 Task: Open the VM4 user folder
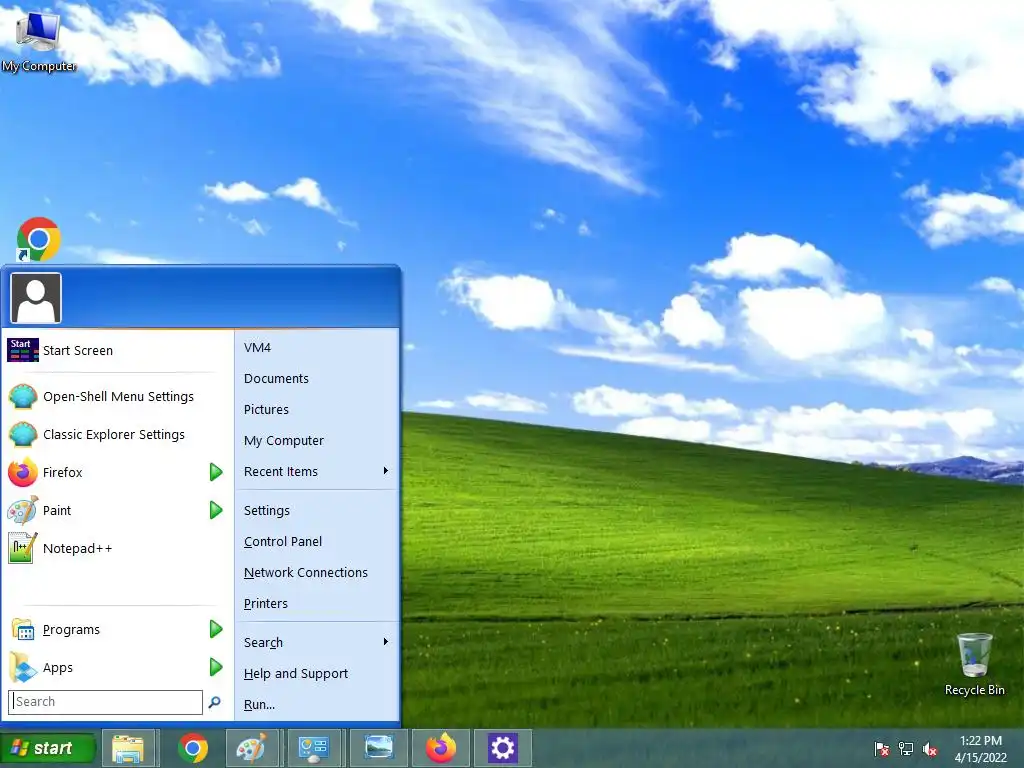point(257,347)
